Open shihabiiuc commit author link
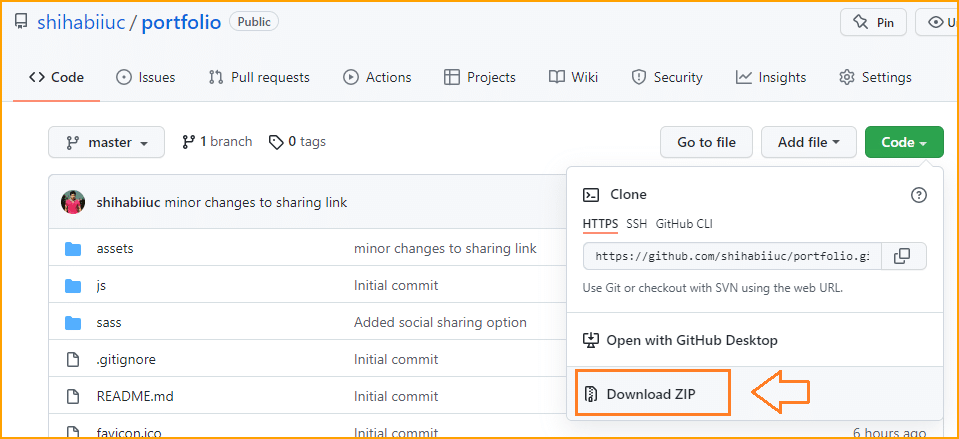Image resolution: width=959 pixels, height=439 pixels. [x=128, y=202]
